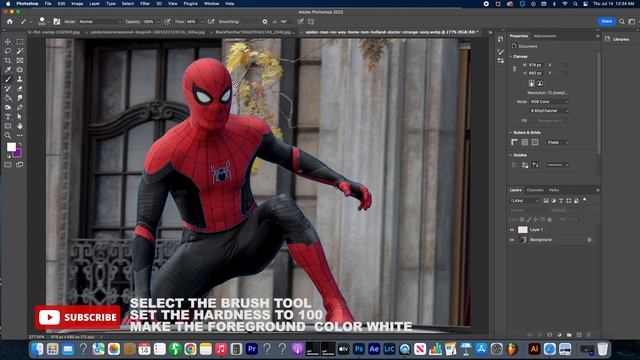Click the Home icon in options bar
The height and width of the screenshot is (360, 640).
pyautogui.click(x=10, y=22)
